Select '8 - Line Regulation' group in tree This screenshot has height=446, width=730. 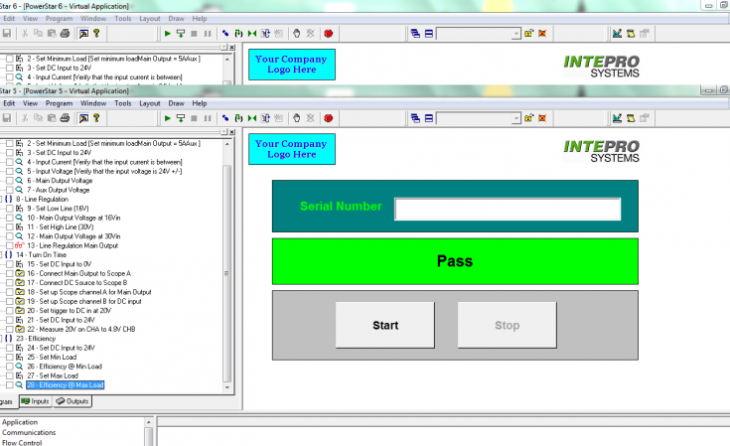pos(42,199)
